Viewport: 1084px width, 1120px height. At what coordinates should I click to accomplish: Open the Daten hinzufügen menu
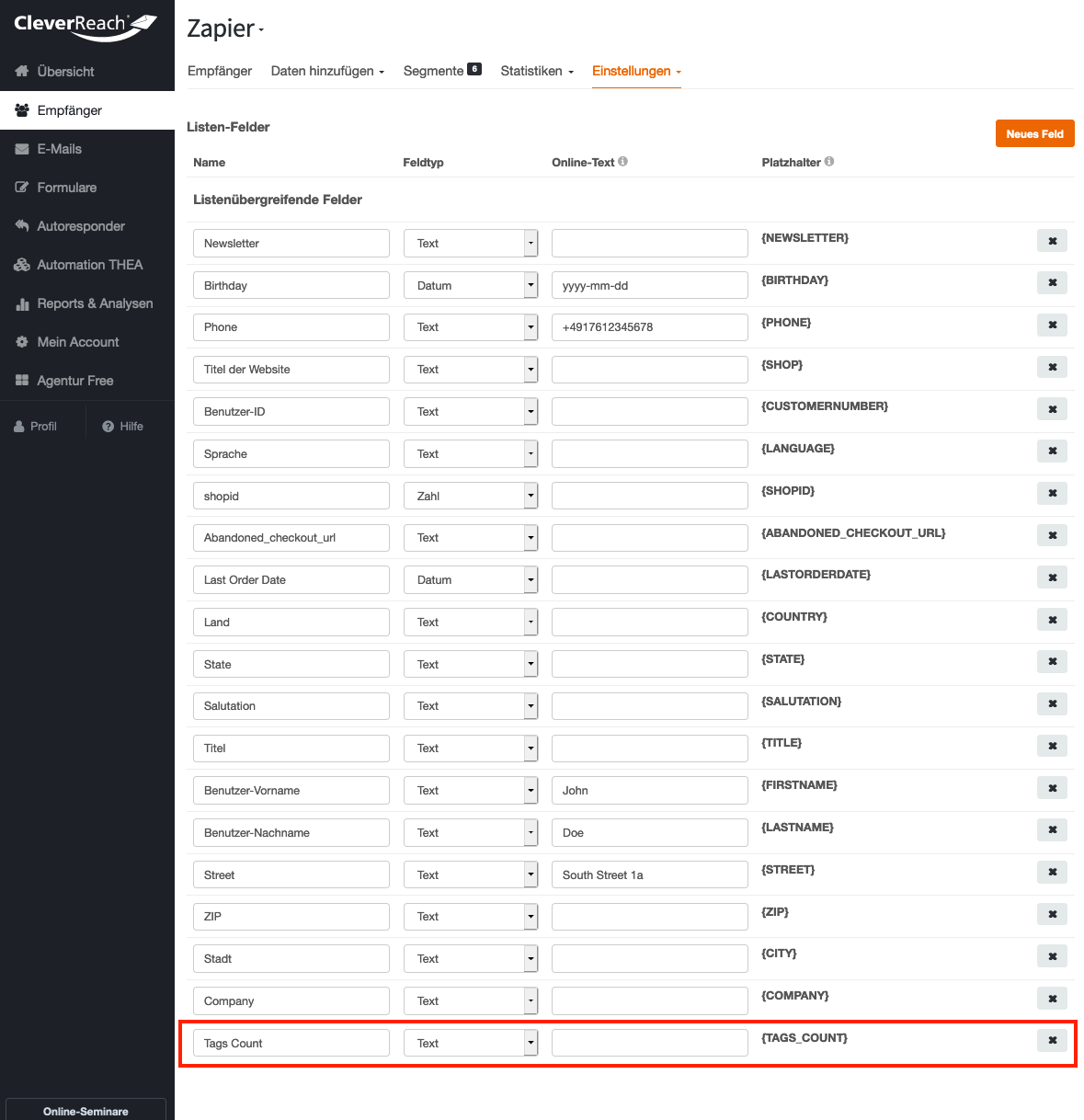(x=327, y=71)
